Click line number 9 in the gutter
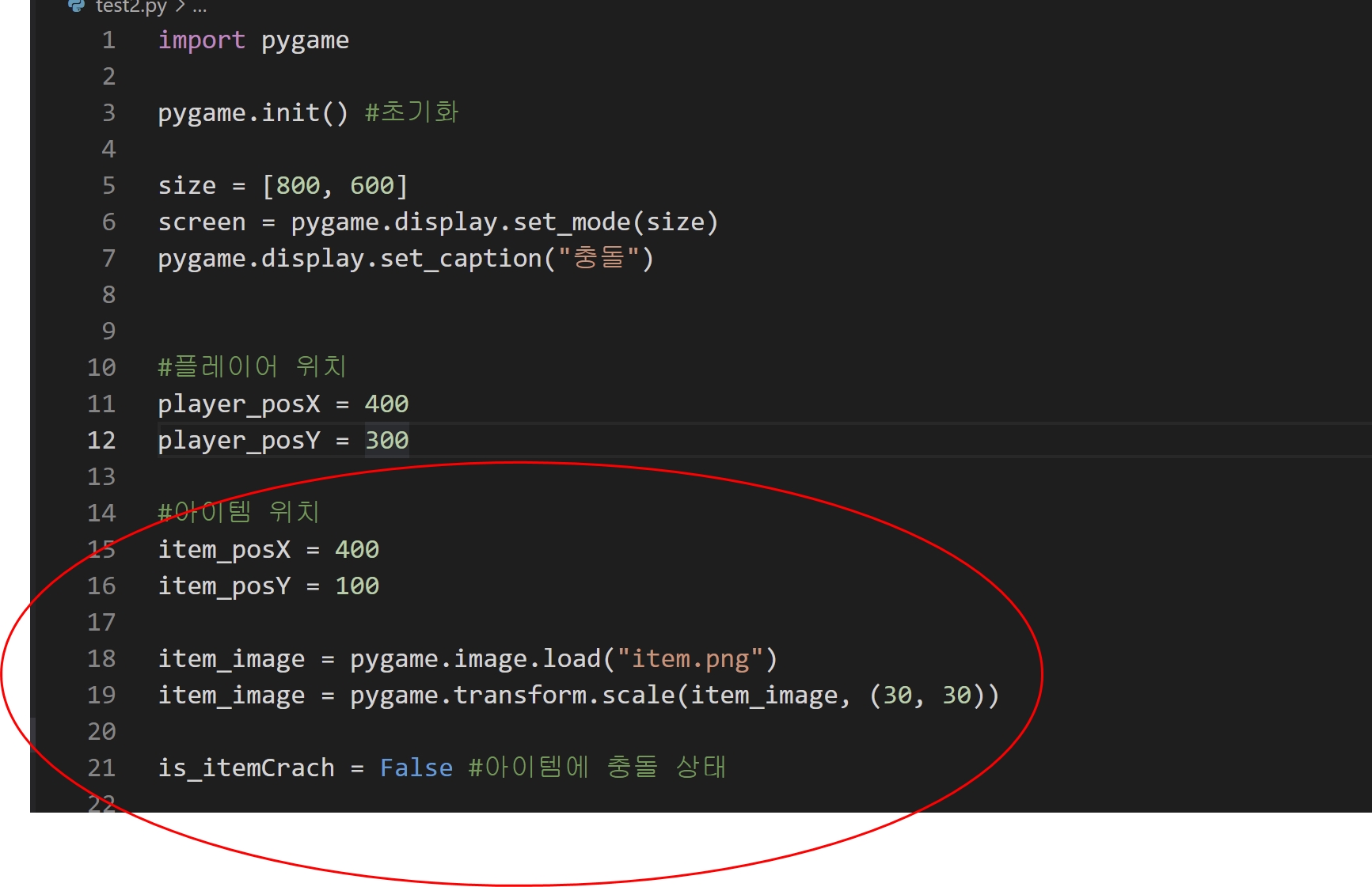The height and width of the screenshot is (887, 1372). [108, 332]
